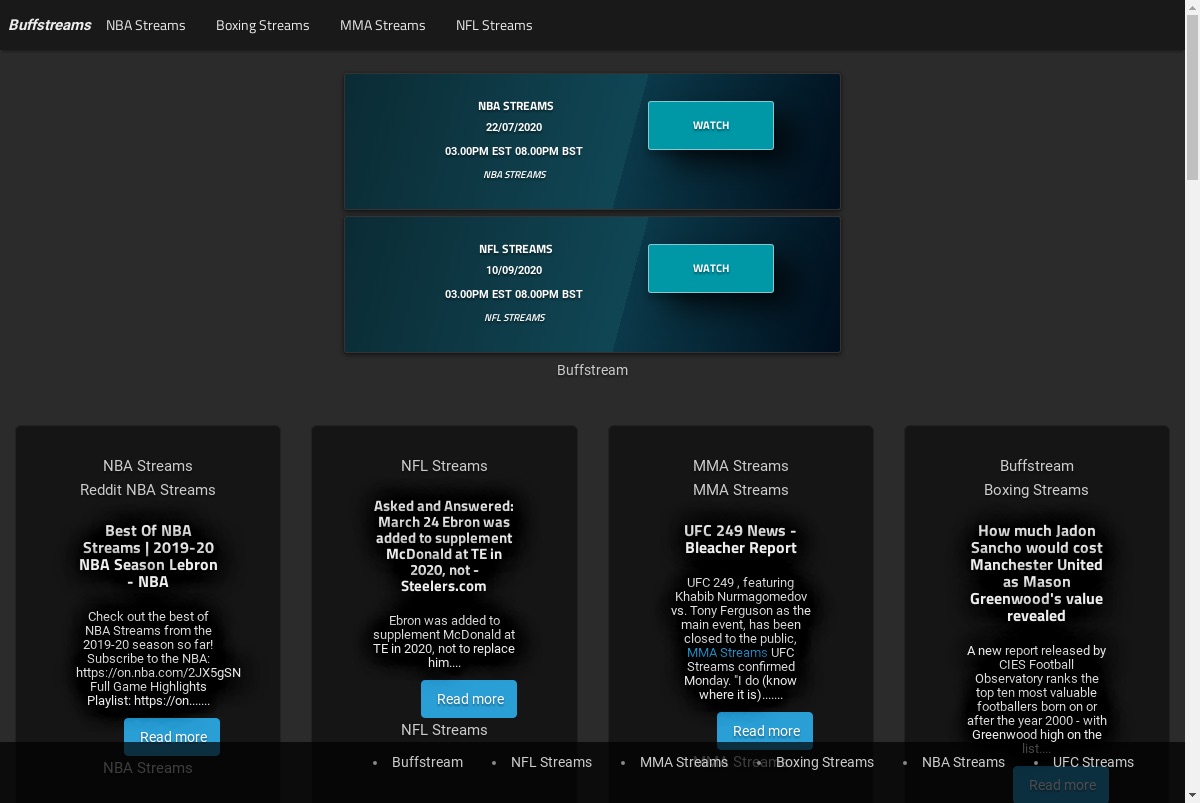Read more on the Jadon Sancho article
Image resolution: width=1200 pixels, height=803 pixels.
click(x=1061, y=785)
